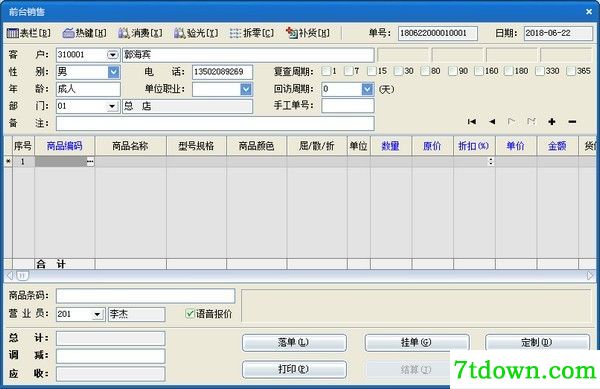
Task: Check the 复查周期 7 days checkbox
Action: [349, 71]
